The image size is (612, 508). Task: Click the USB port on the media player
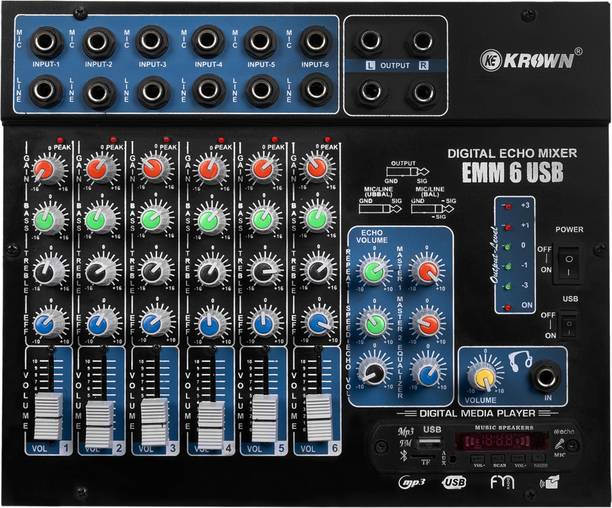pyautogui.click(x=429, y=444)
